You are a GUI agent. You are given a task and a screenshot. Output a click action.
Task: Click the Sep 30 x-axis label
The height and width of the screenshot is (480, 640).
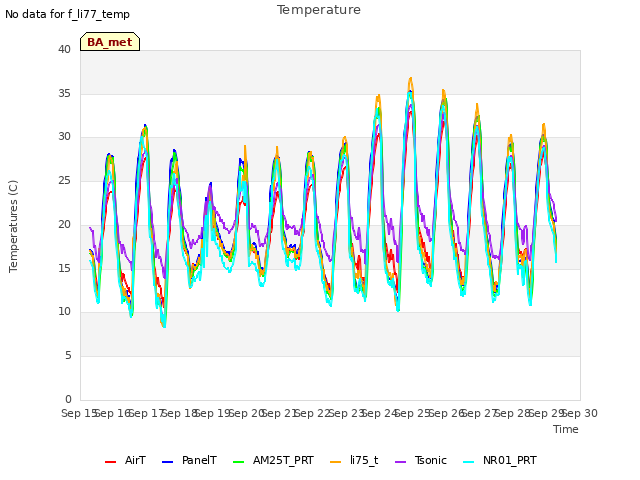(580, 413)
